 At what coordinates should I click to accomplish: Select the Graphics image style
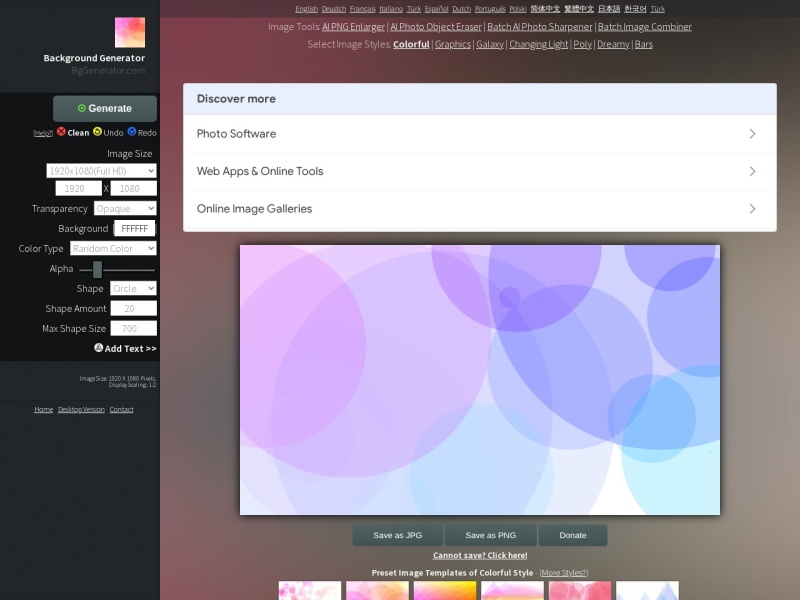pos(453,44)
